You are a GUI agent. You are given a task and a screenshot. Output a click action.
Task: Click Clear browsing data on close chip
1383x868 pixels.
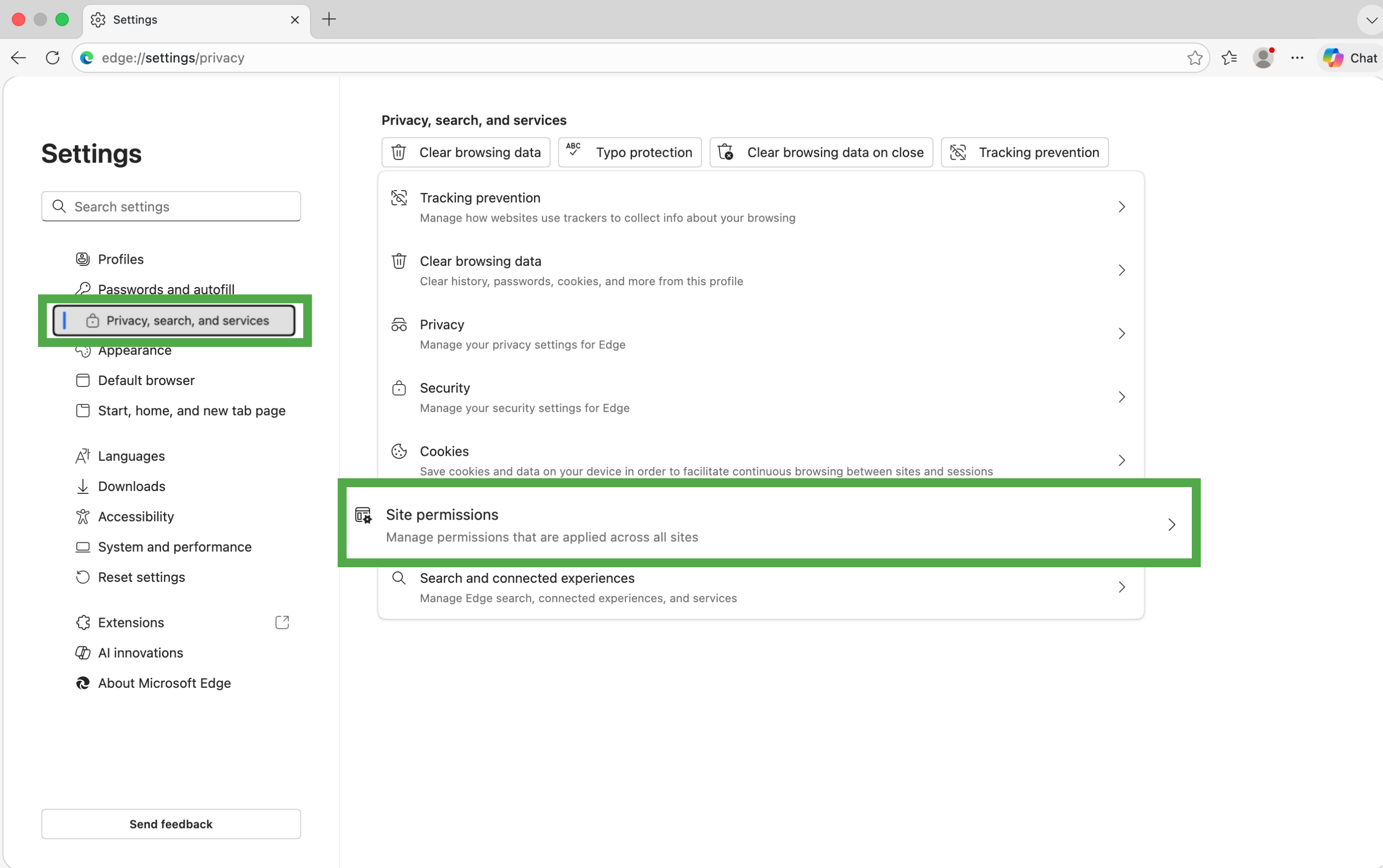tap(821, 152)
